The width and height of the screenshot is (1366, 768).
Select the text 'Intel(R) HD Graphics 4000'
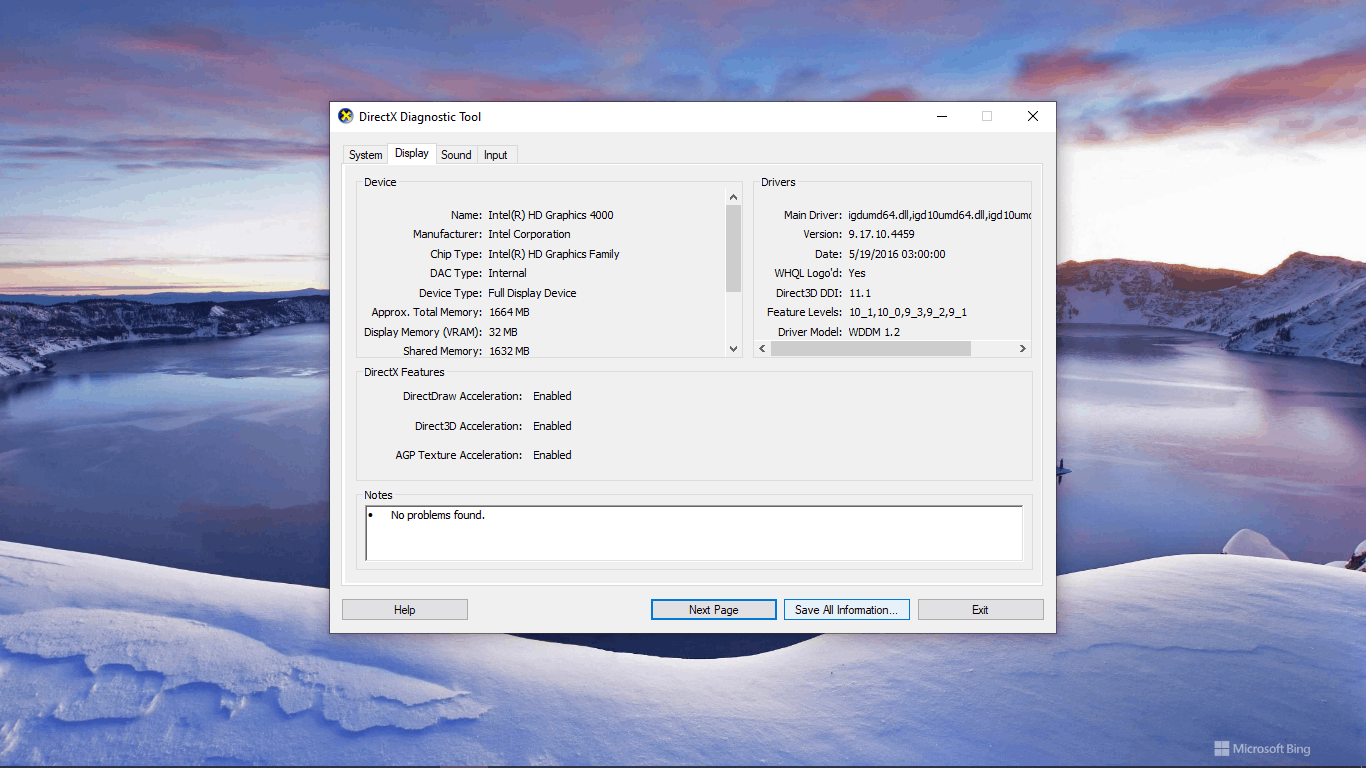[x=551, y=215]
